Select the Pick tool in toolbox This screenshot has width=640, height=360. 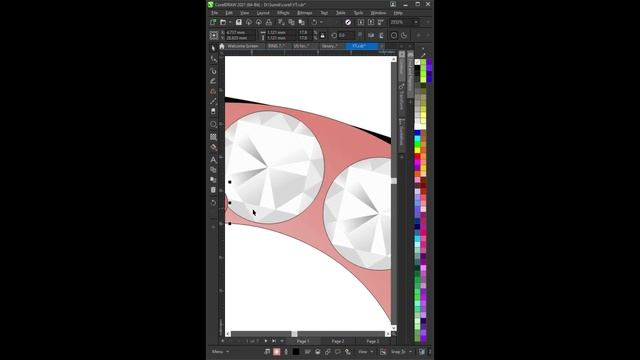(213, 49)
